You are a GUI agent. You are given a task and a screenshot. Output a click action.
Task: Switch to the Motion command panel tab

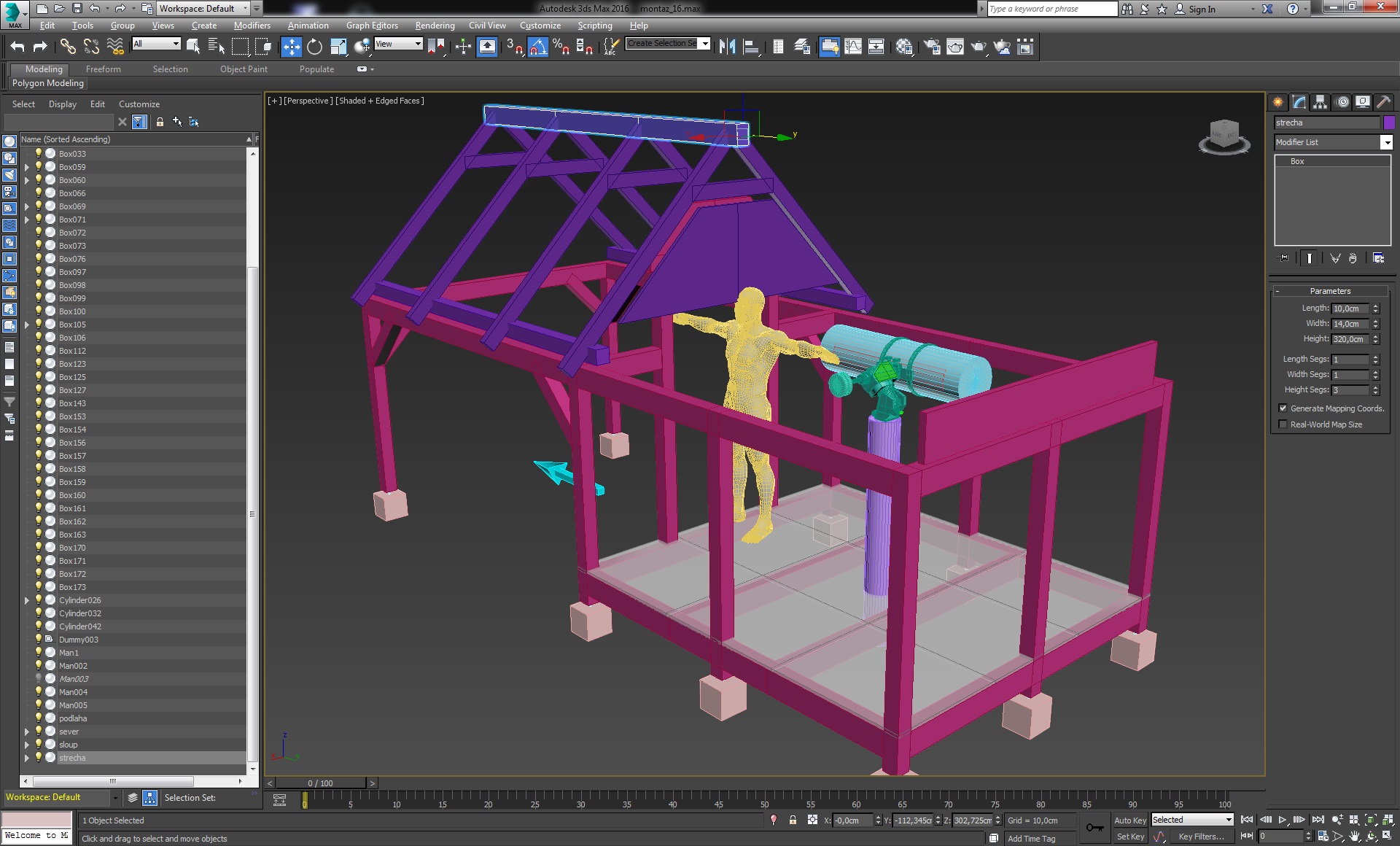pos(1342,102)
